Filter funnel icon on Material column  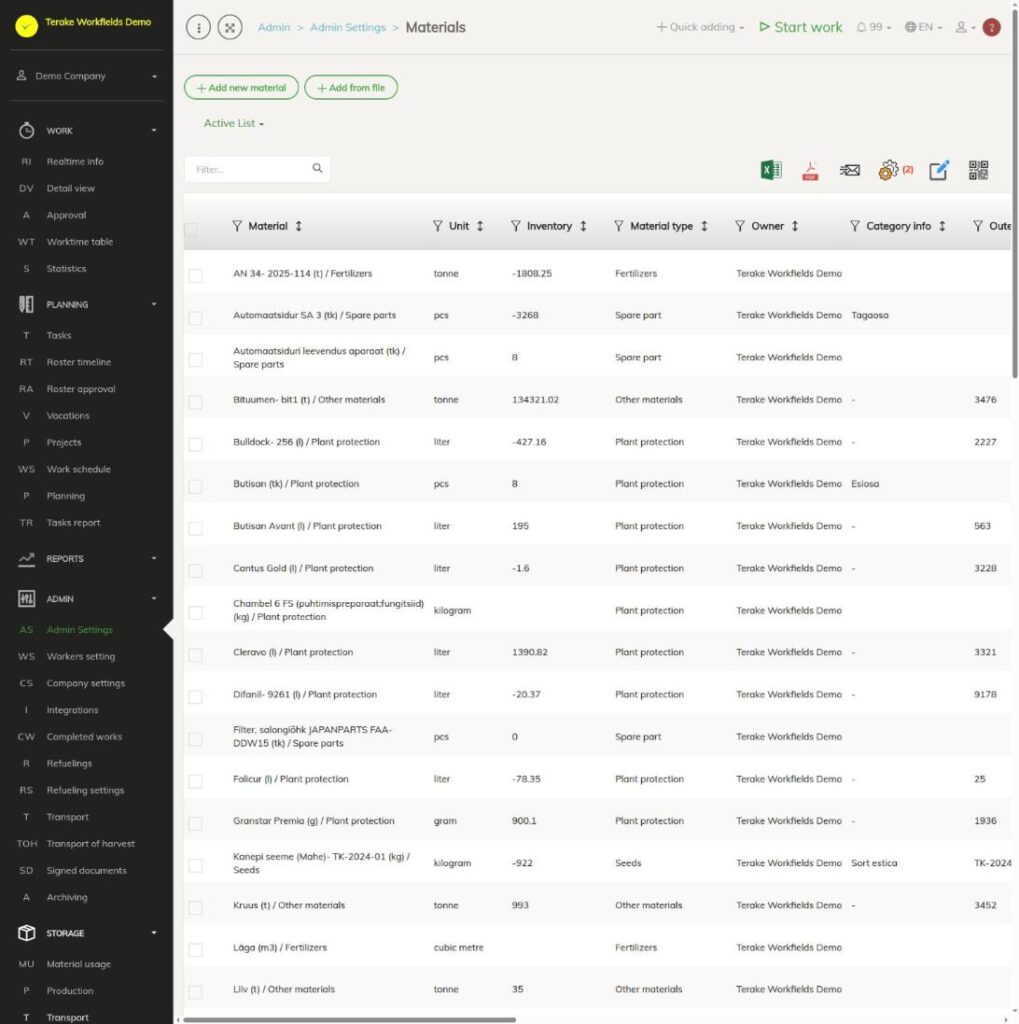pyautogui.click(x=237, y=226)
